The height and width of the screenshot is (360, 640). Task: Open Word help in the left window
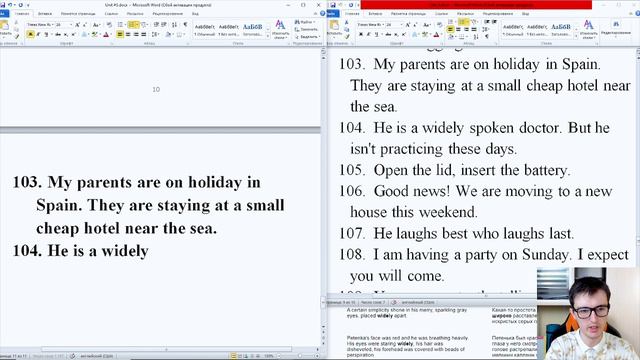pos(322,13)
